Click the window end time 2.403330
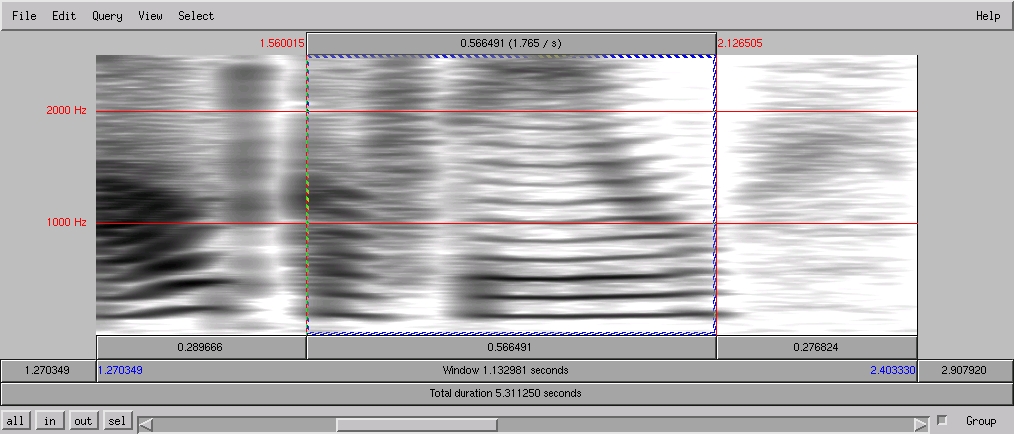This screenshot has height=434, width=1014. click(892, 371)
